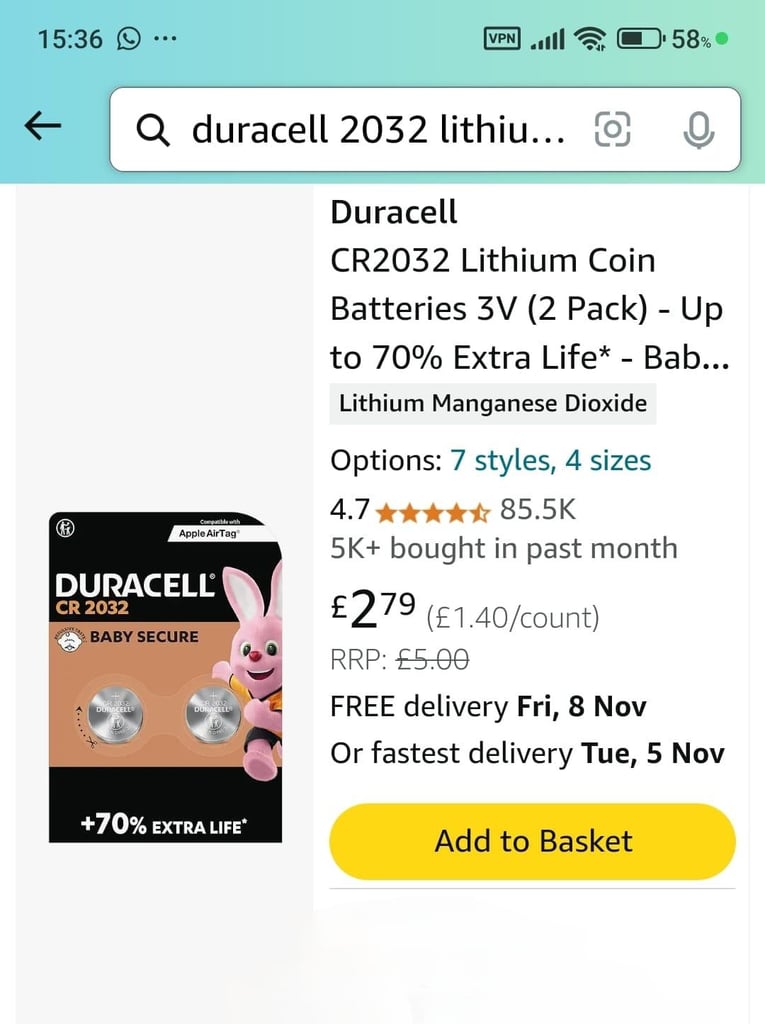Open camera lens visual search
This screenshot has width=765, height=1024.
[613, 129]
